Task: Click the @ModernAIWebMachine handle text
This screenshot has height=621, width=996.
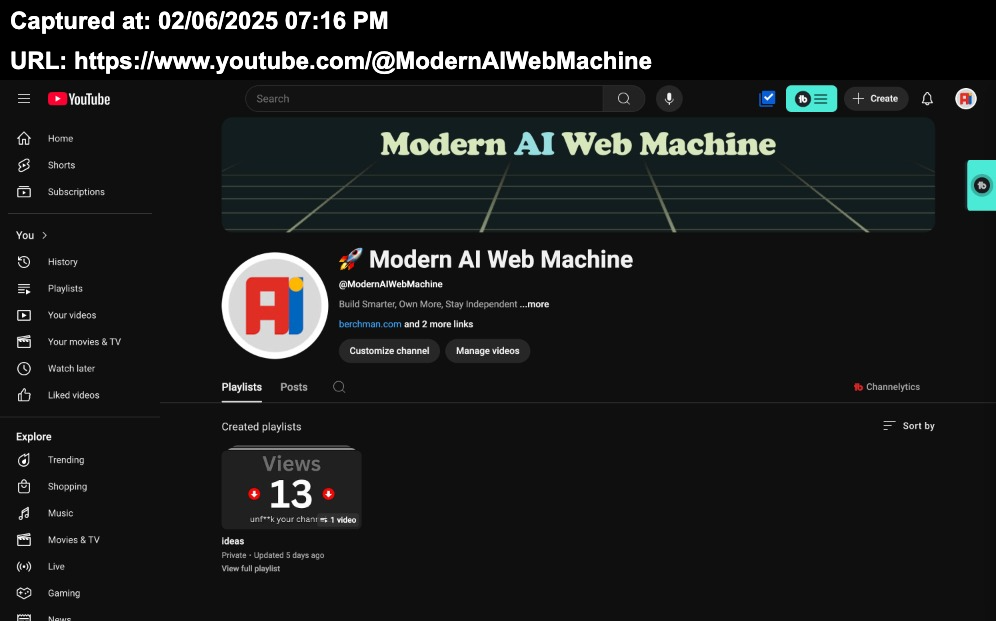Action: pyautogui.click(x=391, y=284)
